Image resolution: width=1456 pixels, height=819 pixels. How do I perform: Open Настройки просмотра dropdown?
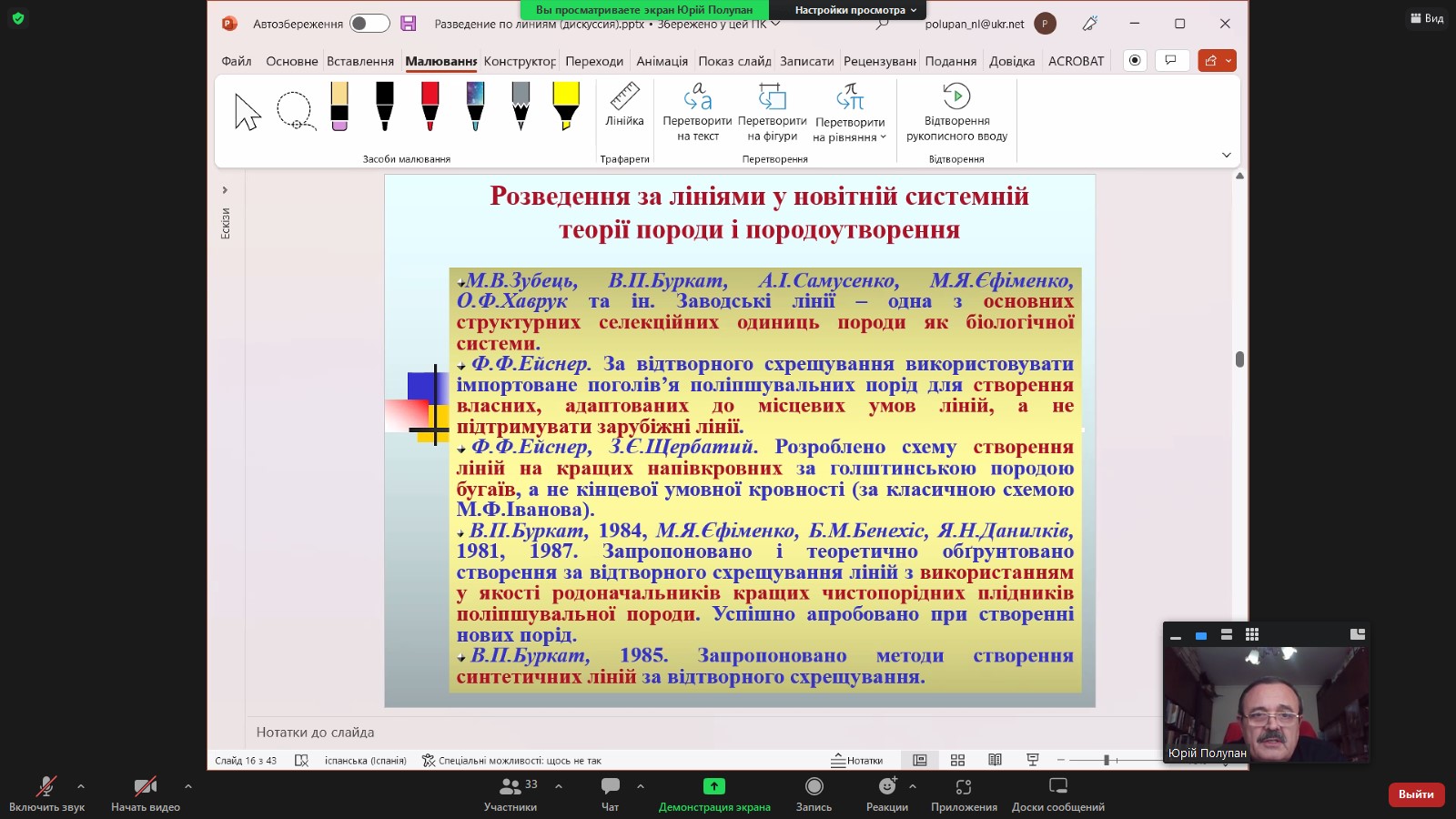[x=856, y=10]
